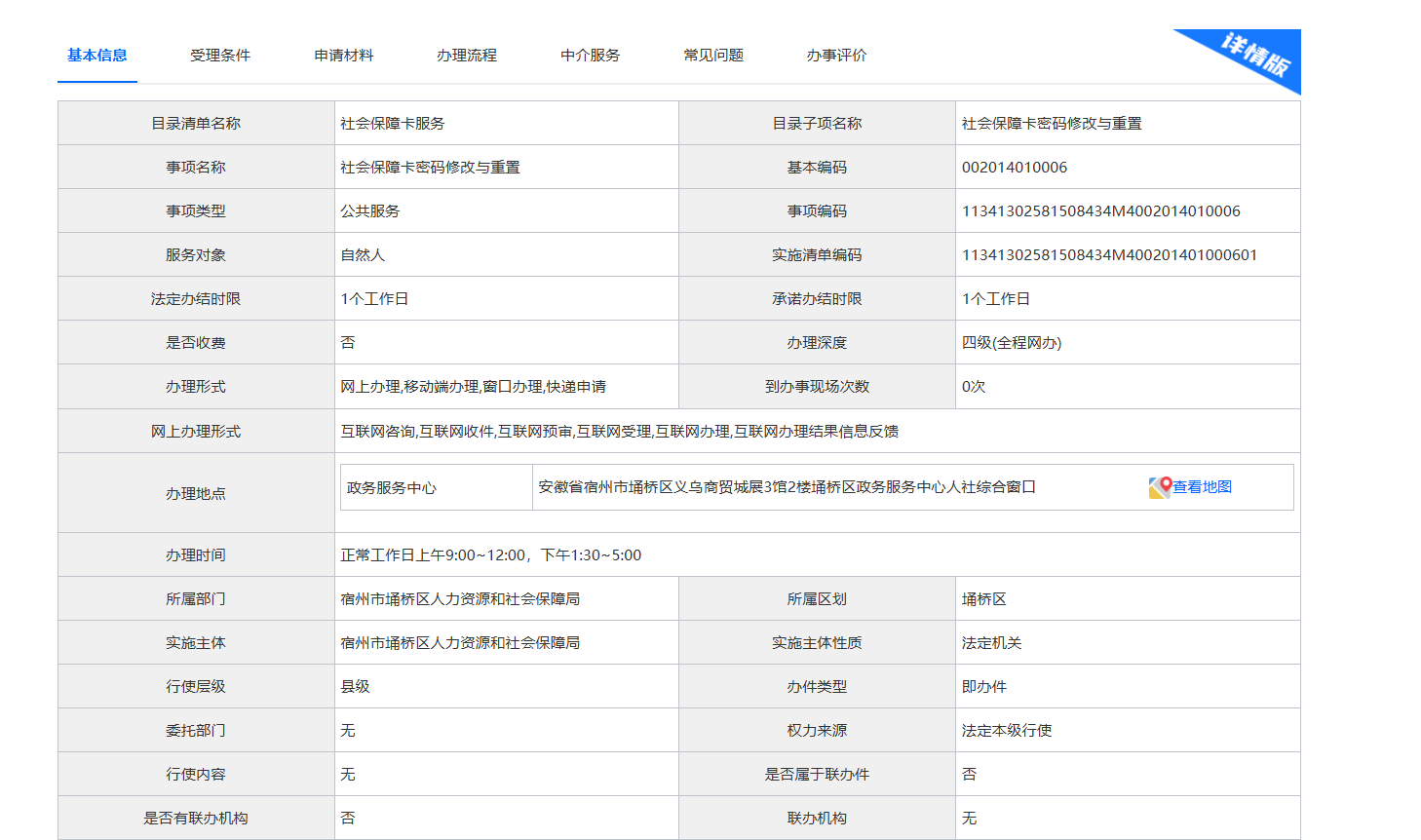Image resolution: width=1421 pixels, height=840 pixels.
Task: Click the 网上办理形式 value text
Action: [x=619, y=432]
